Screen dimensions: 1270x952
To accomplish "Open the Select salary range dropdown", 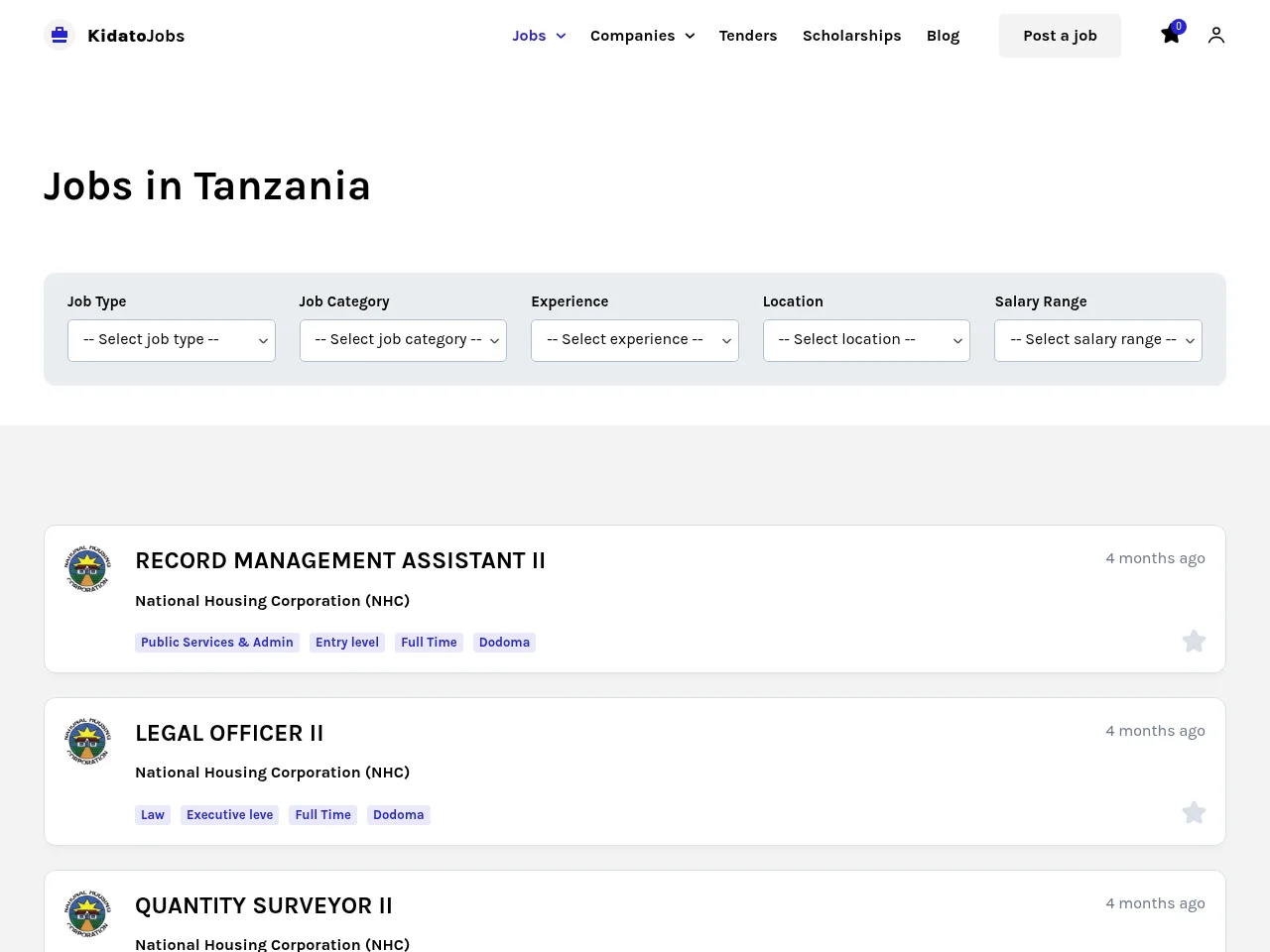I will pyautogui.click(x=1098, y=340).
